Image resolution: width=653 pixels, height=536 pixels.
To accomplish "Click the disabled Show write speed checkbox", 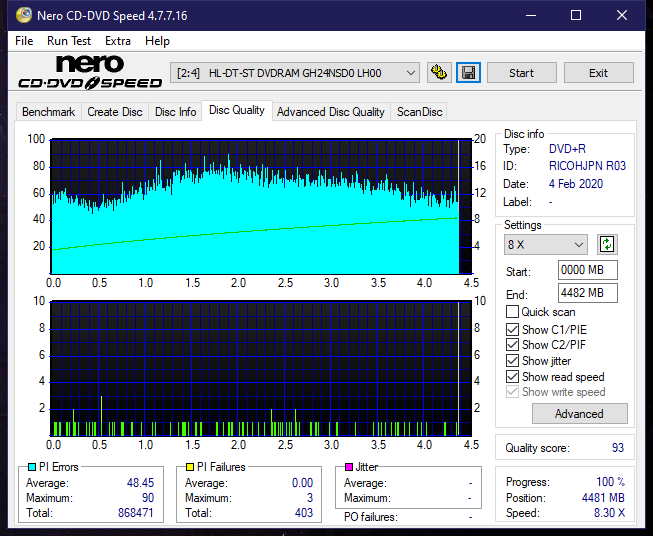I will click(512, 392).
